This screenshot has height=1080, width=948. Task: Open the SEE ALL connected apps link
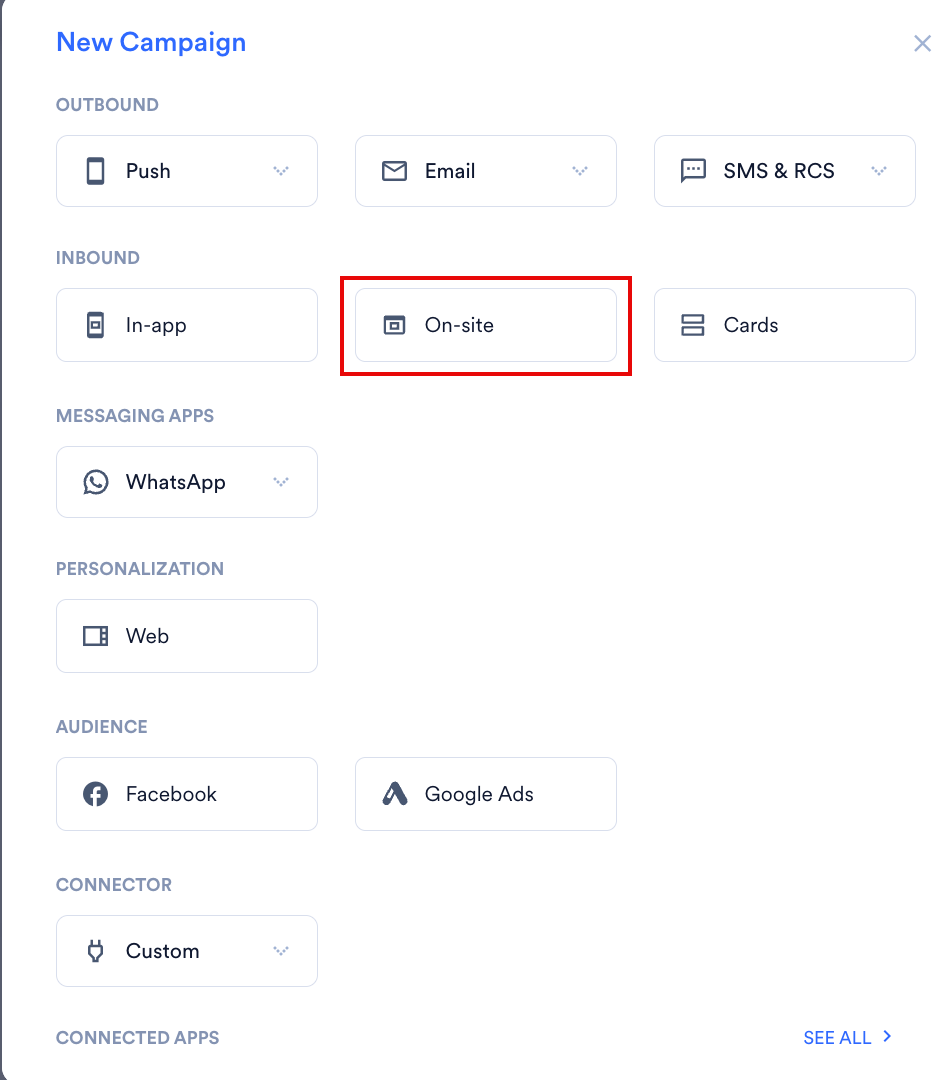click(847, 1037)
